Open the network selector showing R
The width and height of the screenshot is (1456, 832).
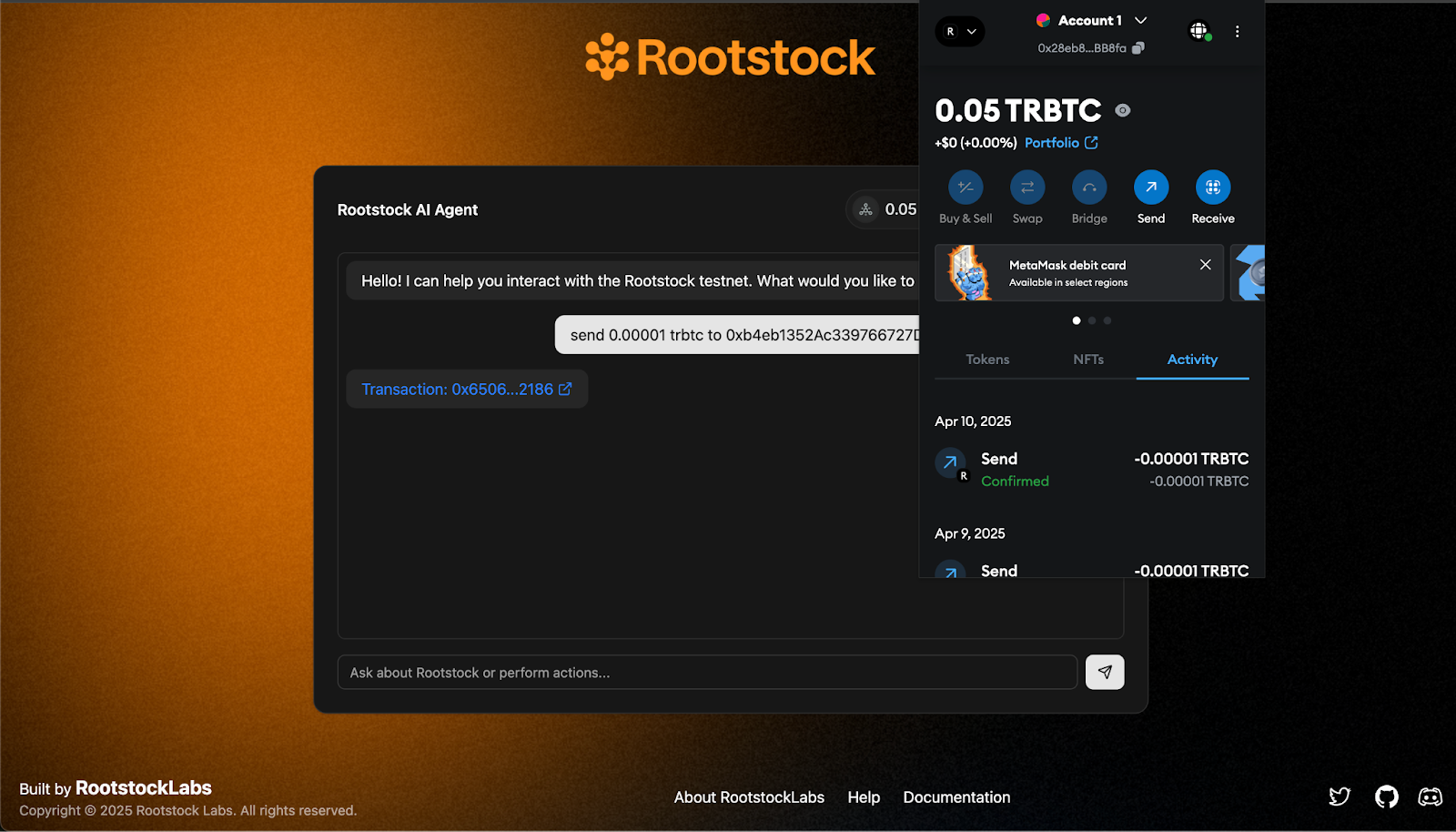click(x=960, y=31)
